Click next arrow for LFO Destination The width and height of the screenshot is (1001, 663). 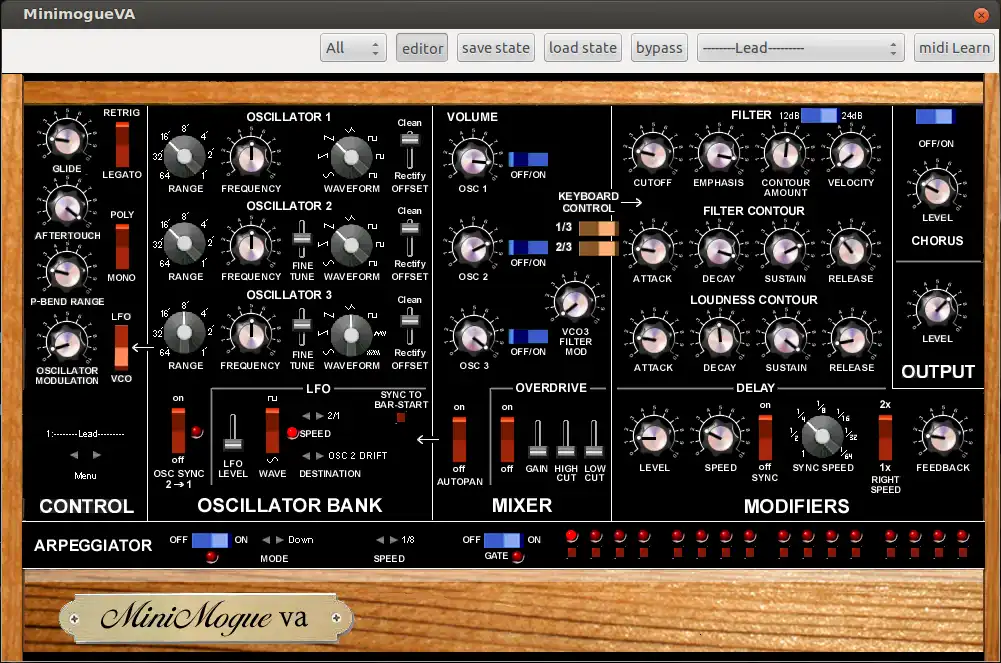(x=320, y=456)
